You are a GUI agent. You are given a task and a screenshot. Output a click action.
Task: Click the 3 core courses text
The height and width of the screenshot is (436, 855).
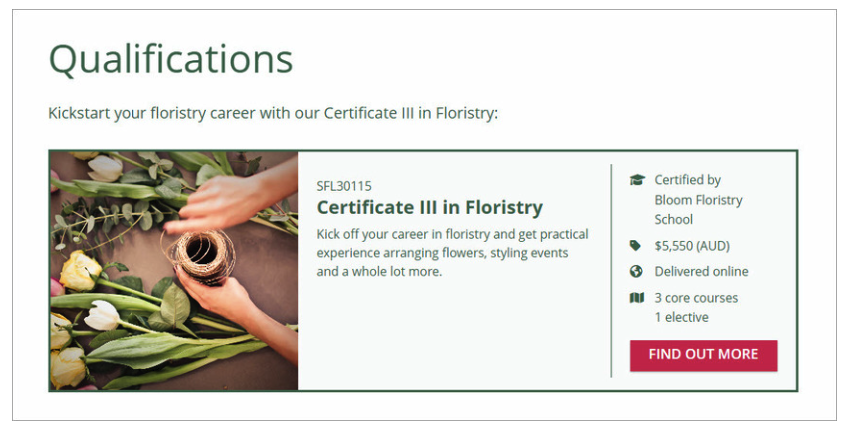[696, 298]
